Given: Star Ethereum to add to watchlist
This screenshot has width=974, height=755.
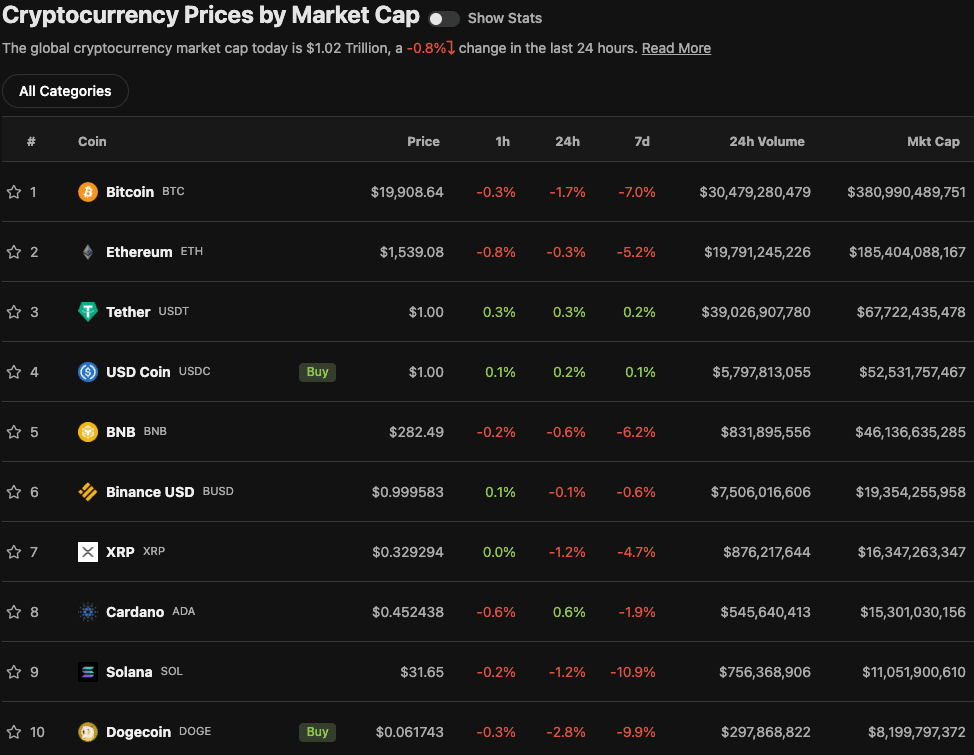Looking at the screenshot, I should point(14,252).
